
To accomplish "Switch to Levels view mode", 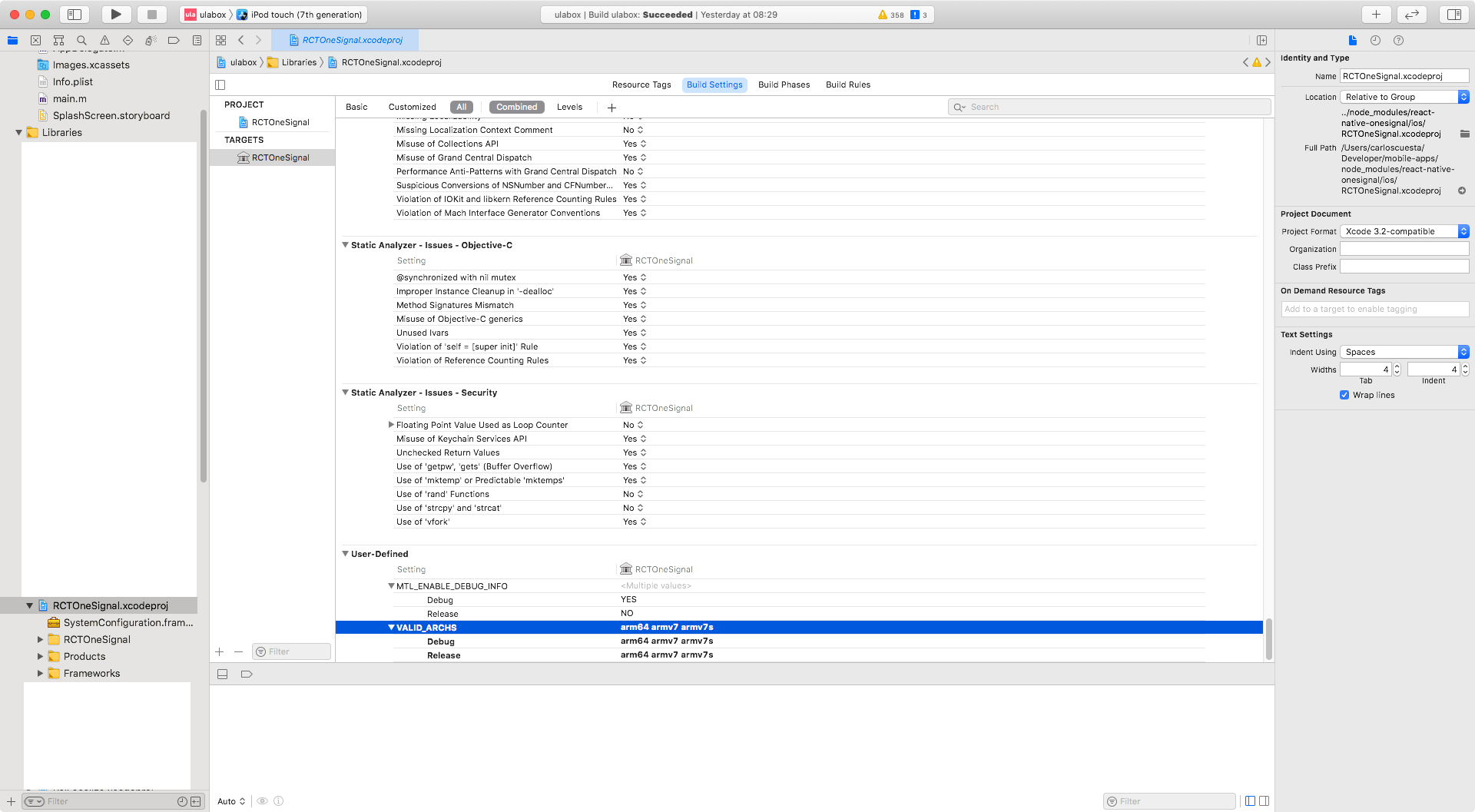I will 569,107.
